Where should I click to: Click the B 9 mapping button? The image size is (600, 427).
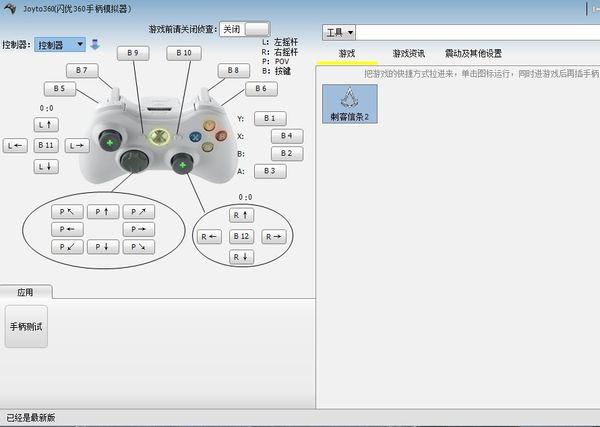coord(133,53)
